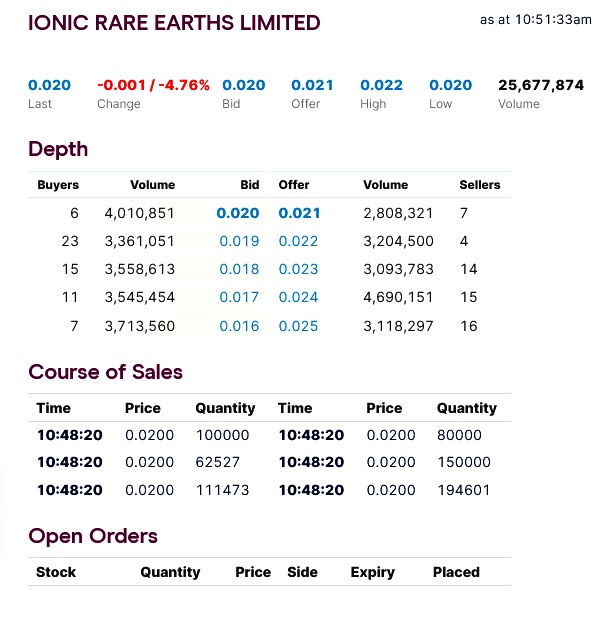Click sell volume 2,808,321
Screen dimensions: 610x620
tap(398, 214)
